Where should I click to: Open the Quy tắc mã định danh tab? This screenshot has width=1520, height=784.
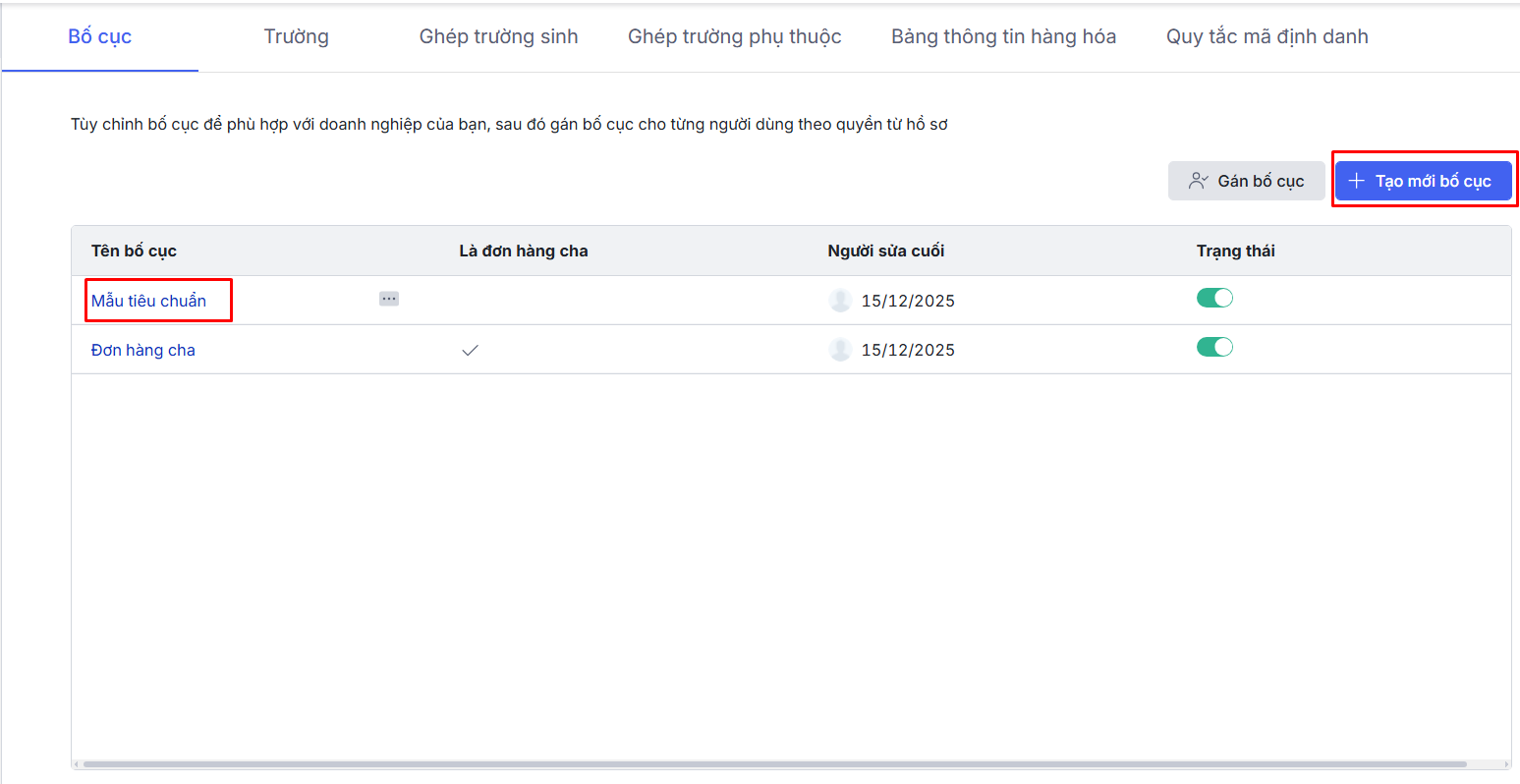[1267, 37]
